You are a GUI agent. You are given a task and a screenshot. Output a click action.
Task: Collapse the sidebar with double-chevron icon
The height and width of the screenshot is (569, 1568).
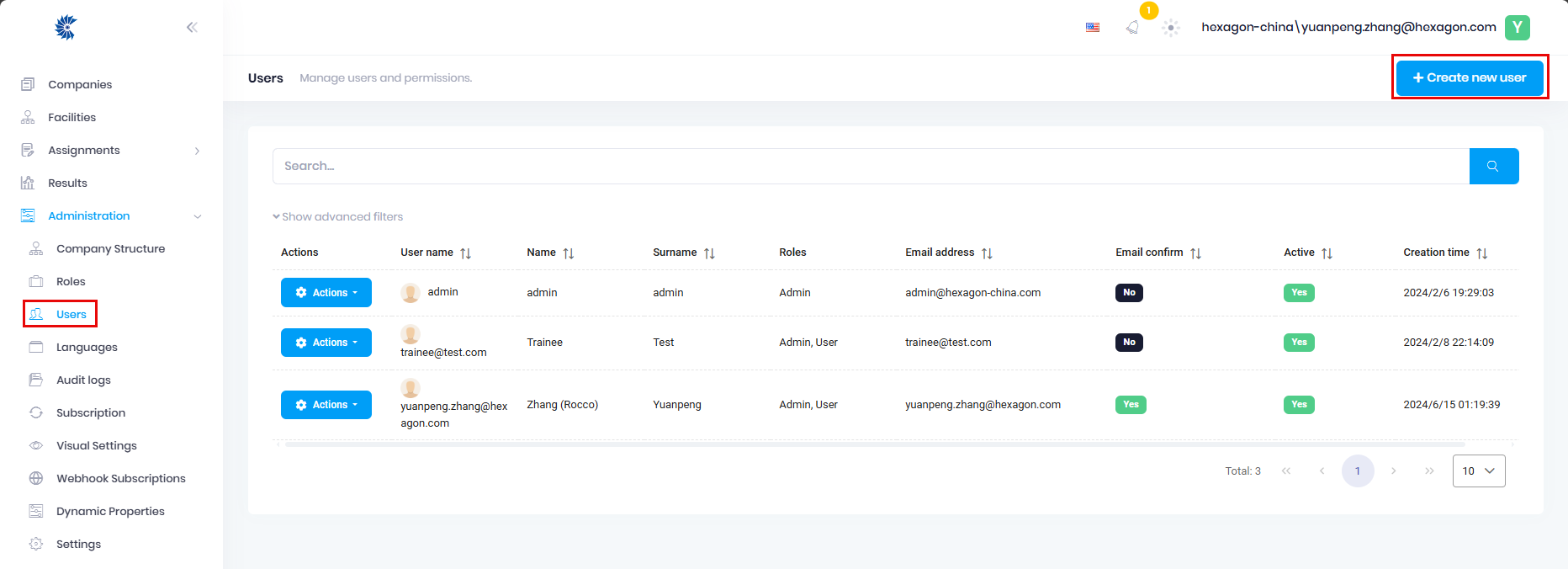click(192, 27)
